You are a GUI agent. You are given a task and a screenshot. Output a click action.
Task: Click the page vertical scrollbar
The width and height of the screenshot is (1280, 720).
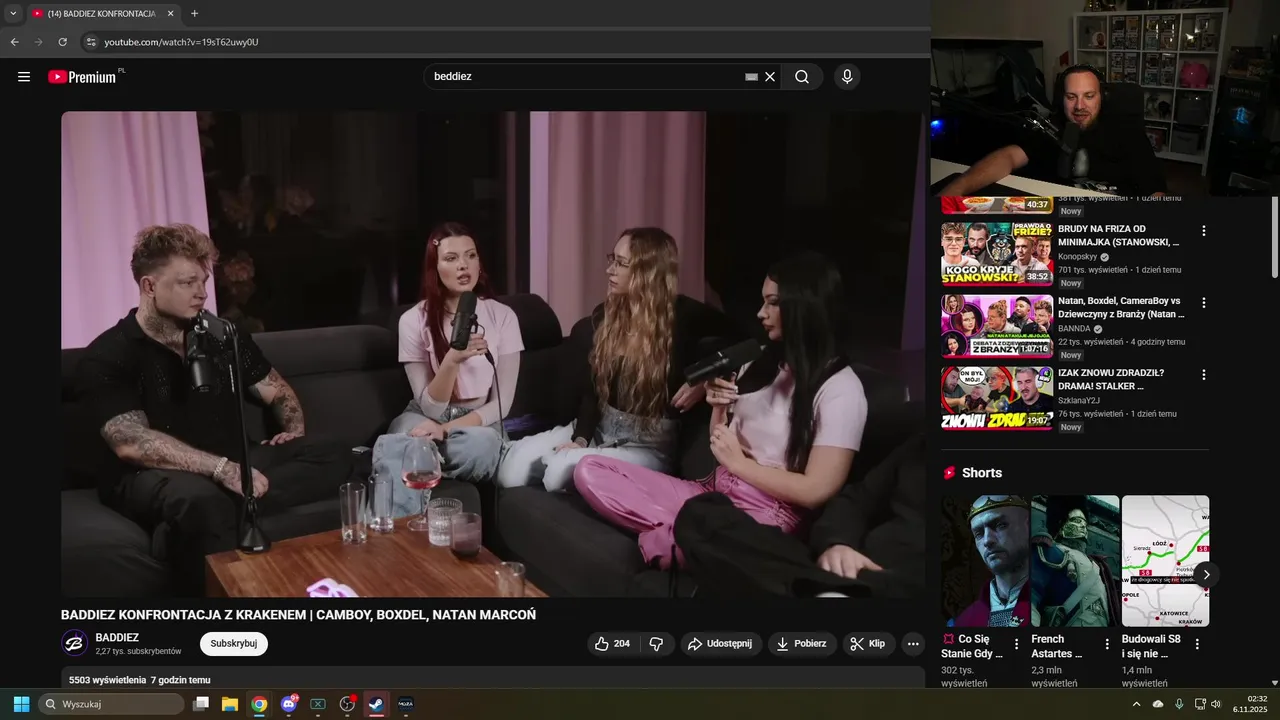(1274, 238)
